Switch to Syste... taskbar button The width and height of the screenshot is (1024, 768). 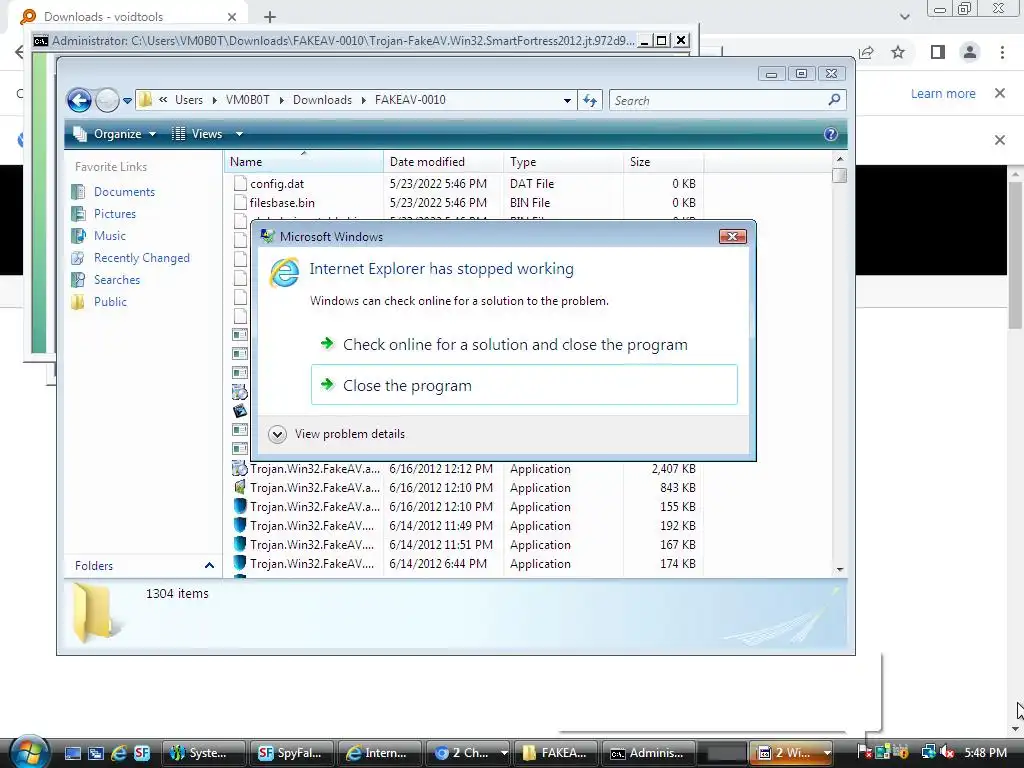[203, 753]
